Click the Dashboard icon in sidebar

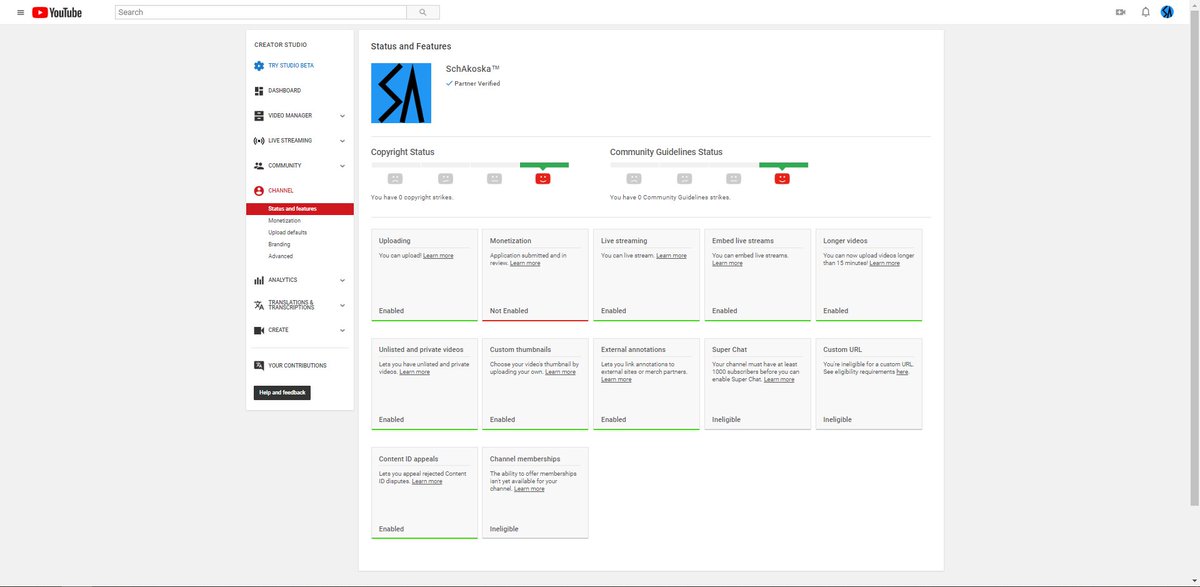click(259, 90)
